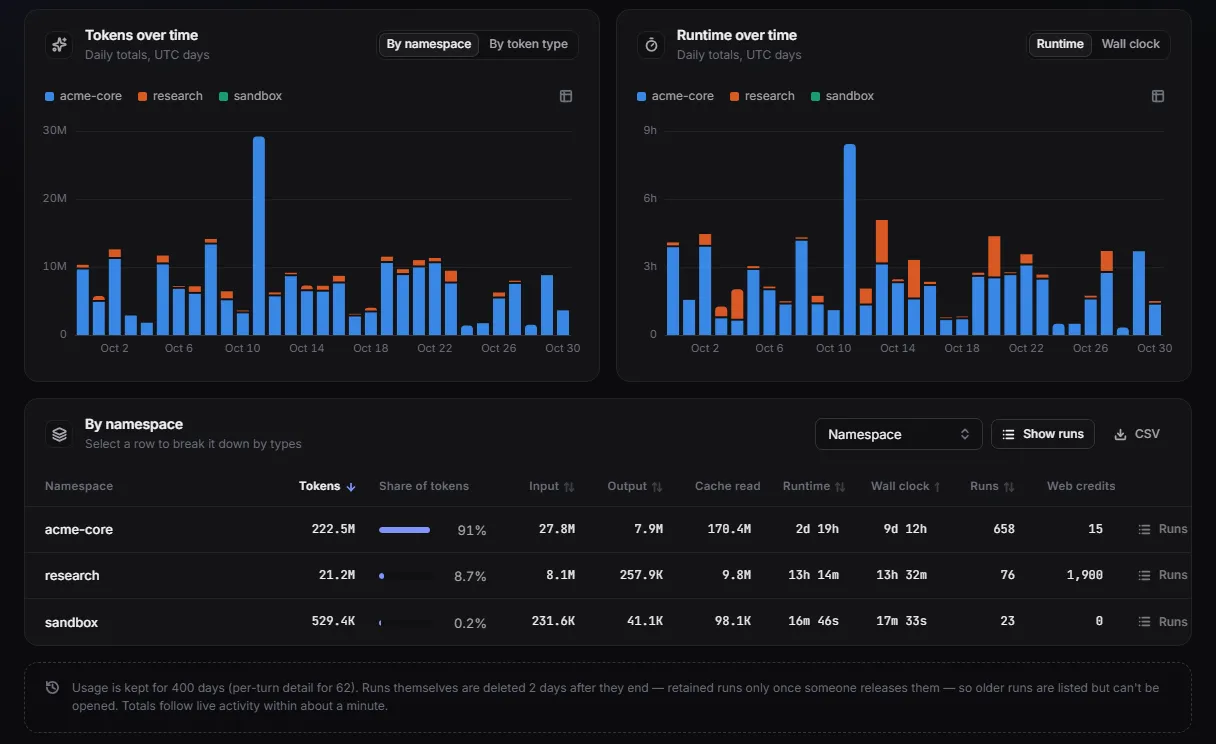This screenshot has height=744, width=1216.
Task: Click the 1,900 web credits value
Action: (x=1085, y=575)
